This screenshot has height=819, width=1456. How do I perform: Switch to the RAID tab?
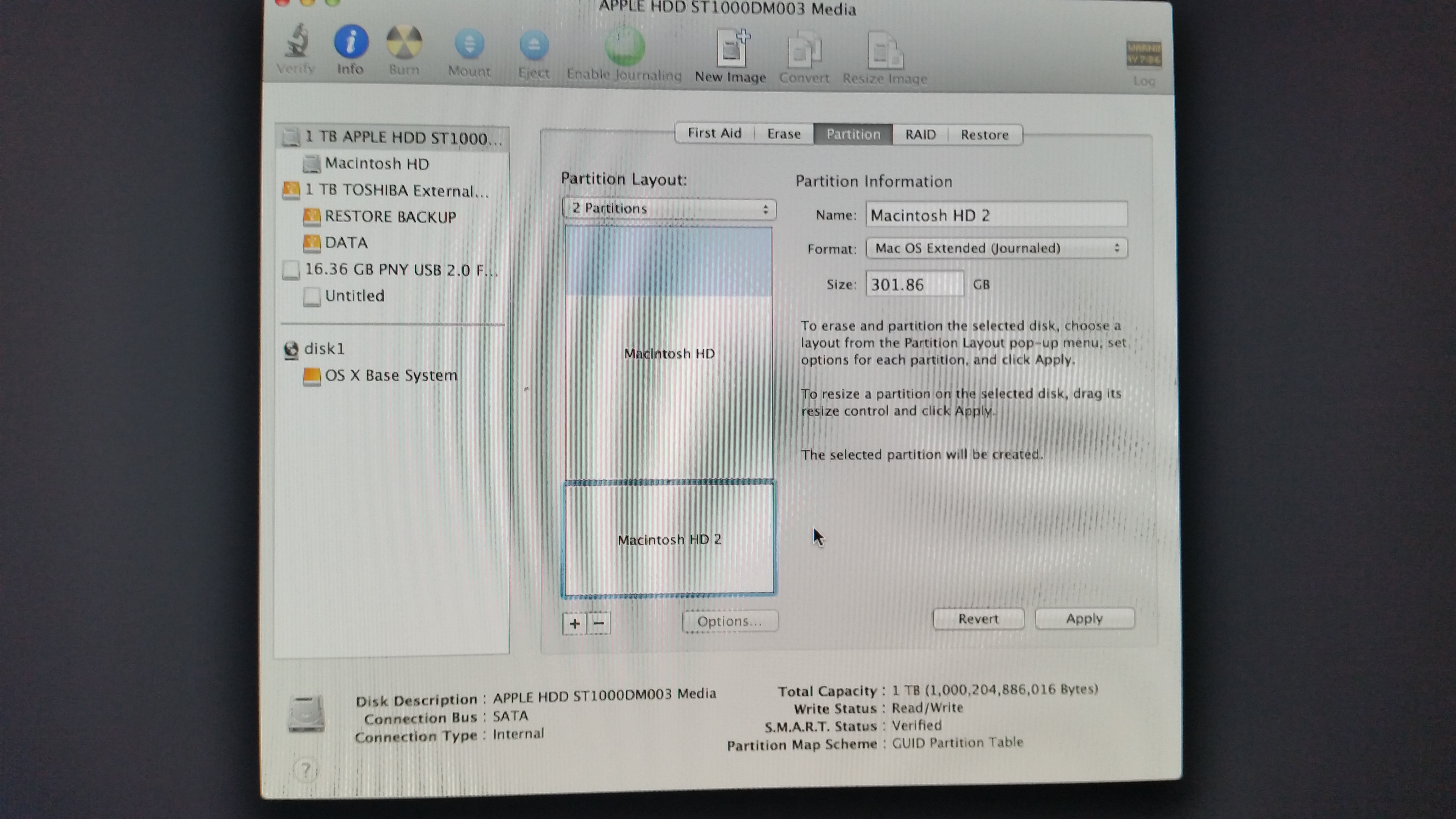[x=920, y=135]
